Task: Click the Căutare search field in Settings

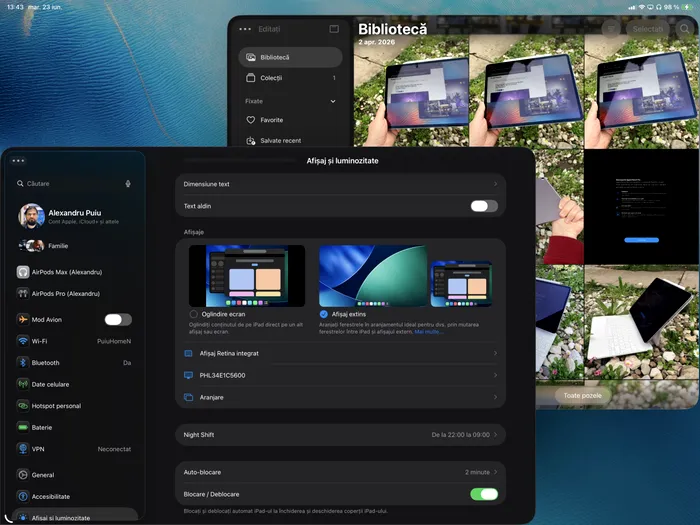Action: [74, 183]
